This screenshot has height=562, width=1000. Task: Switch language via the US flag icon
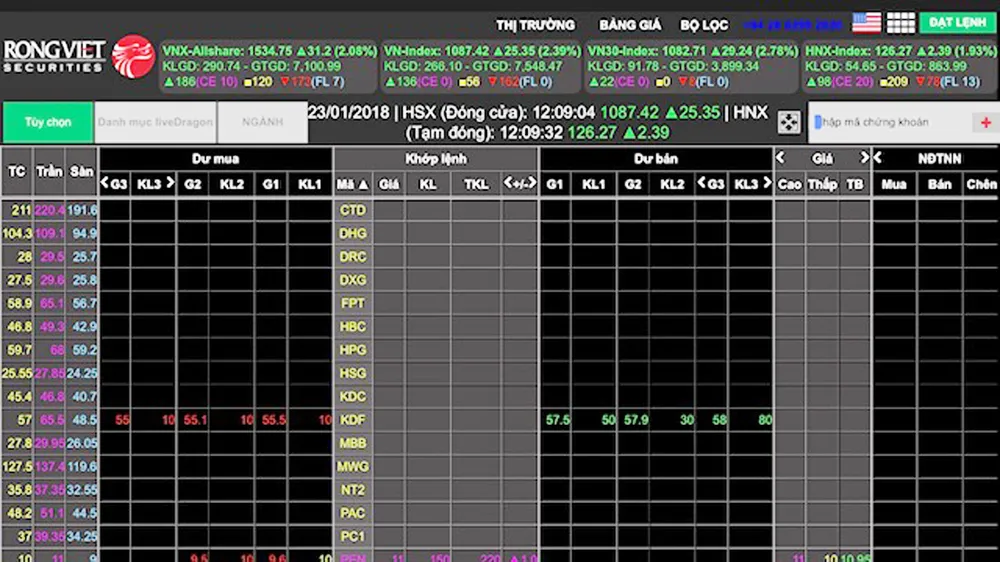click(x=866, y=23)
